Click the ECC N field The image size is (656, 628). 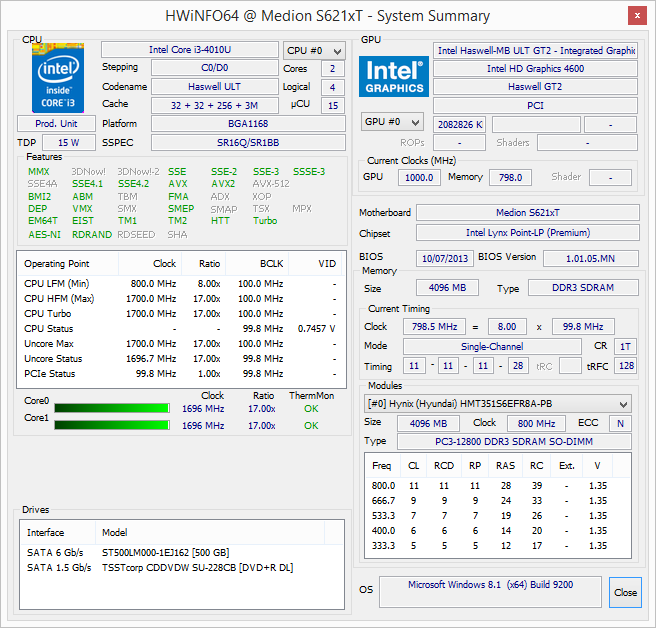(620, 423)
